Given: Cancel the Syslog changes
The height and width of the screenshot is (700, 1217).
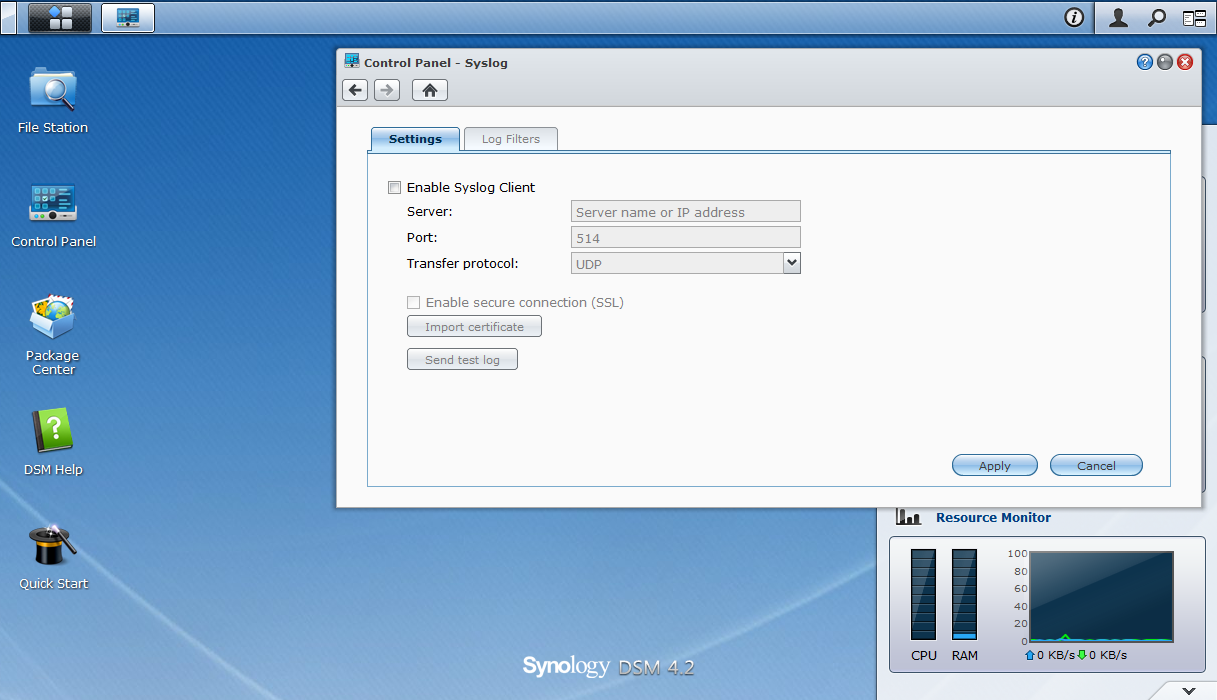Looking at the screenshot, I should (1096, 465).
